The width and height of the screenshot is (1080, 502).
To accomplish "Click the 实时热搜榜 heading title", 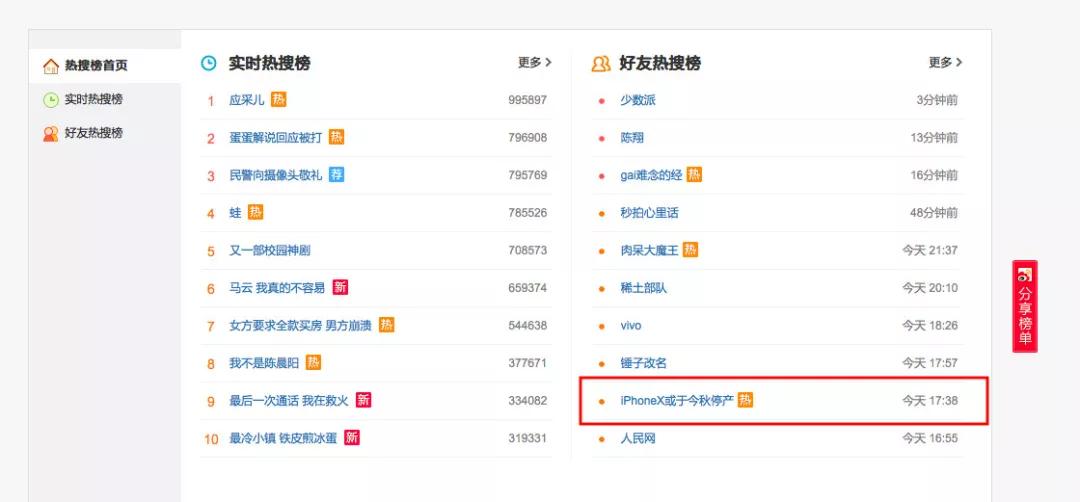I will 269,63.
